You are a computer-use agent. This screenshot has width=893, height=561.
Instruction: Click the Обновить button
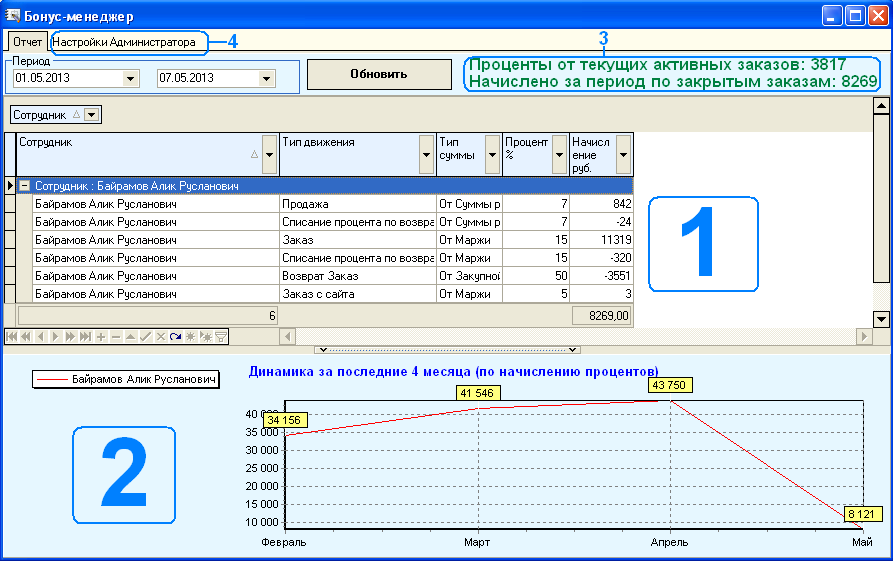click(379, 74)
